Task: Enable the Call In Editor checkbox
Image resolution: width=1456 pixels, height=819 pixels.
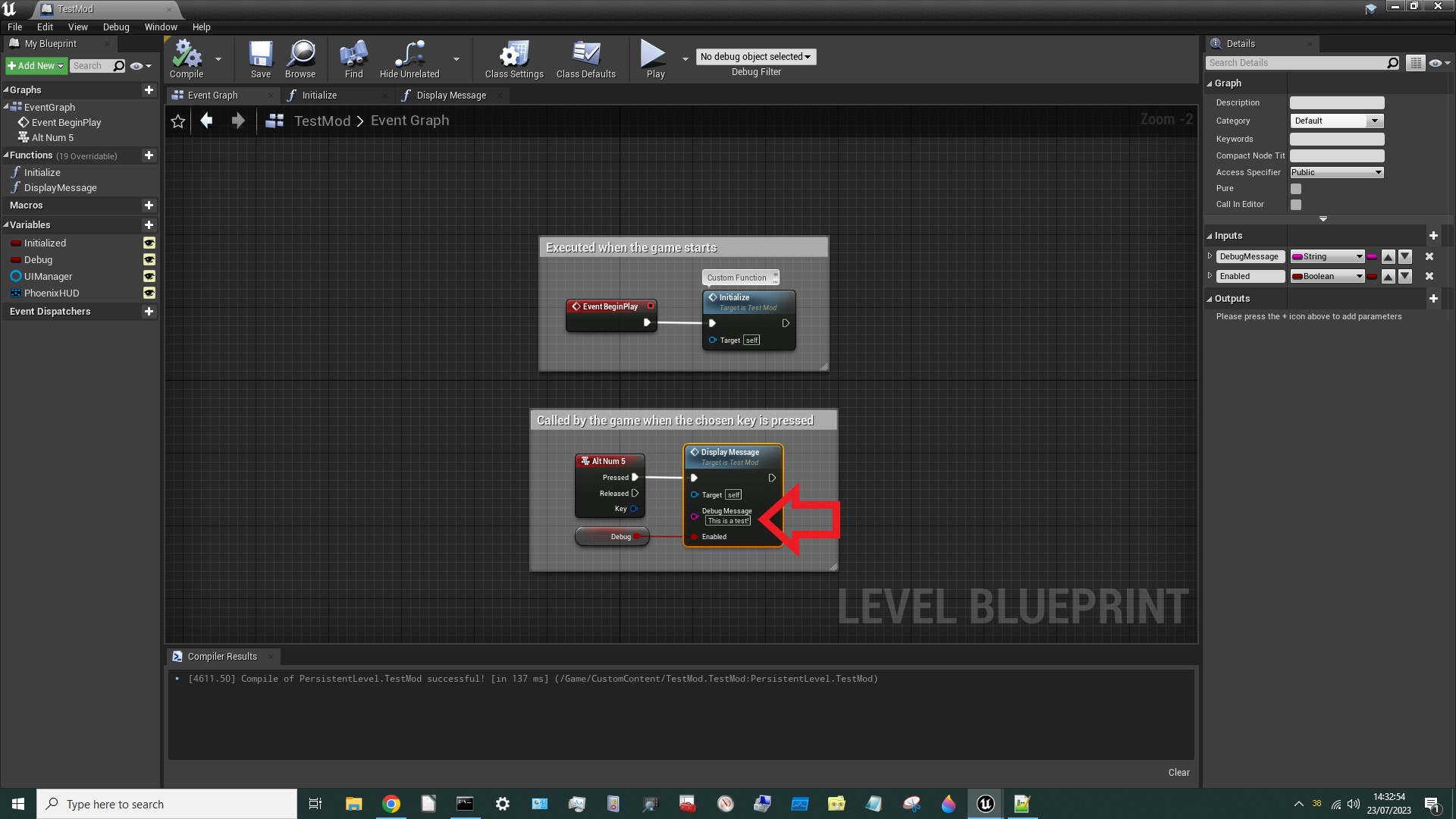Action: [1296, 205]
